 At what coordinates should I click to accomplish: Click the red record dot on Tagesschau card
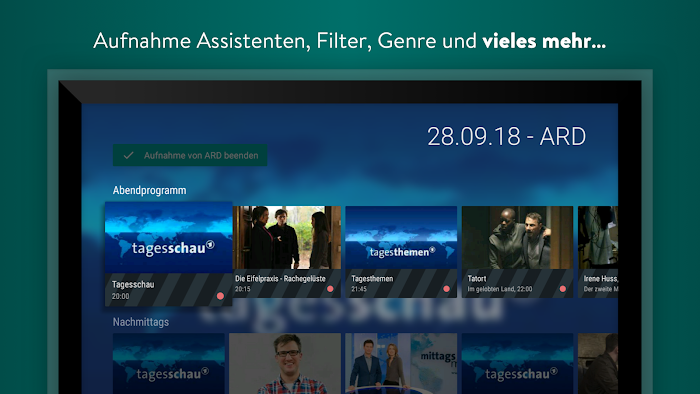[x=220, y=296]
